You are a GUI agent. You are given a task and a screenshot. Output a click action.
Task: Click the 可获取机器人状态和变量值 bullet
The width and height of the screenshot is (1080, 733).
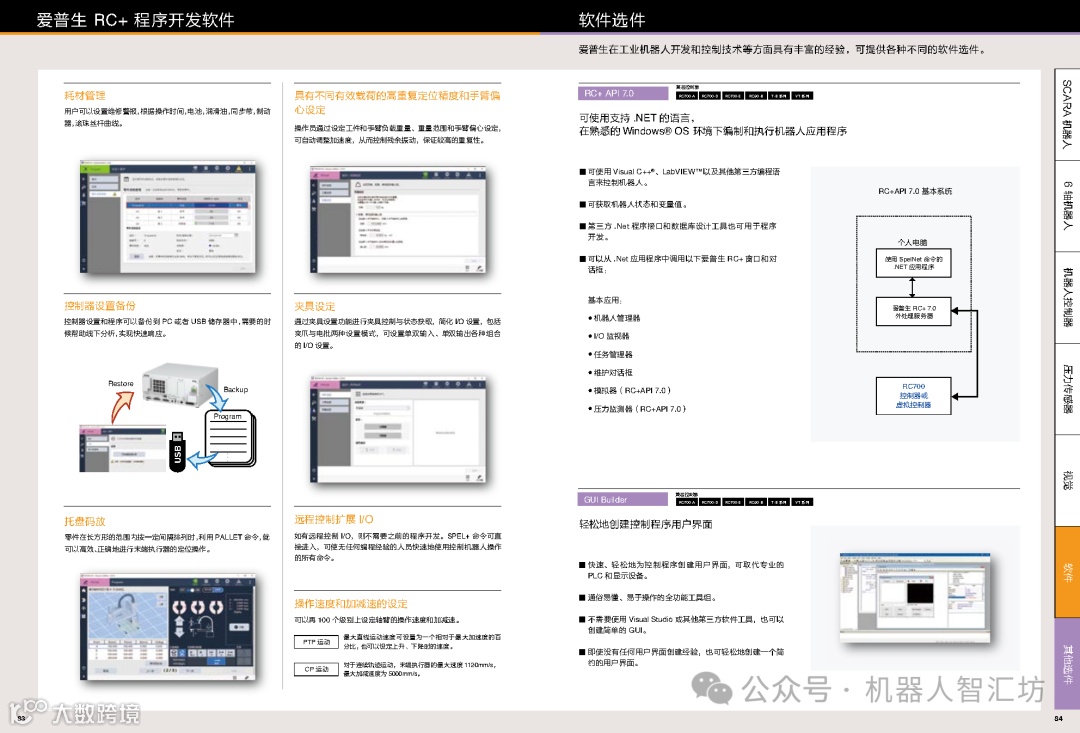point(634,205)
